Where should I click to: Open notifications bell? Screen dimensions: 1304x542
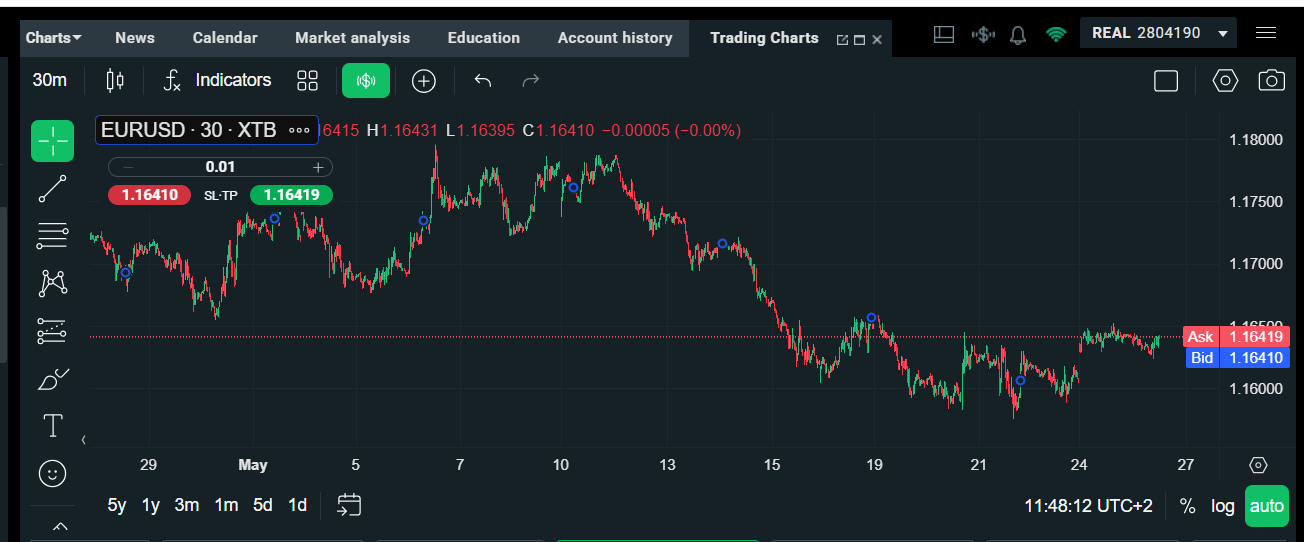tap(1018, 35)
